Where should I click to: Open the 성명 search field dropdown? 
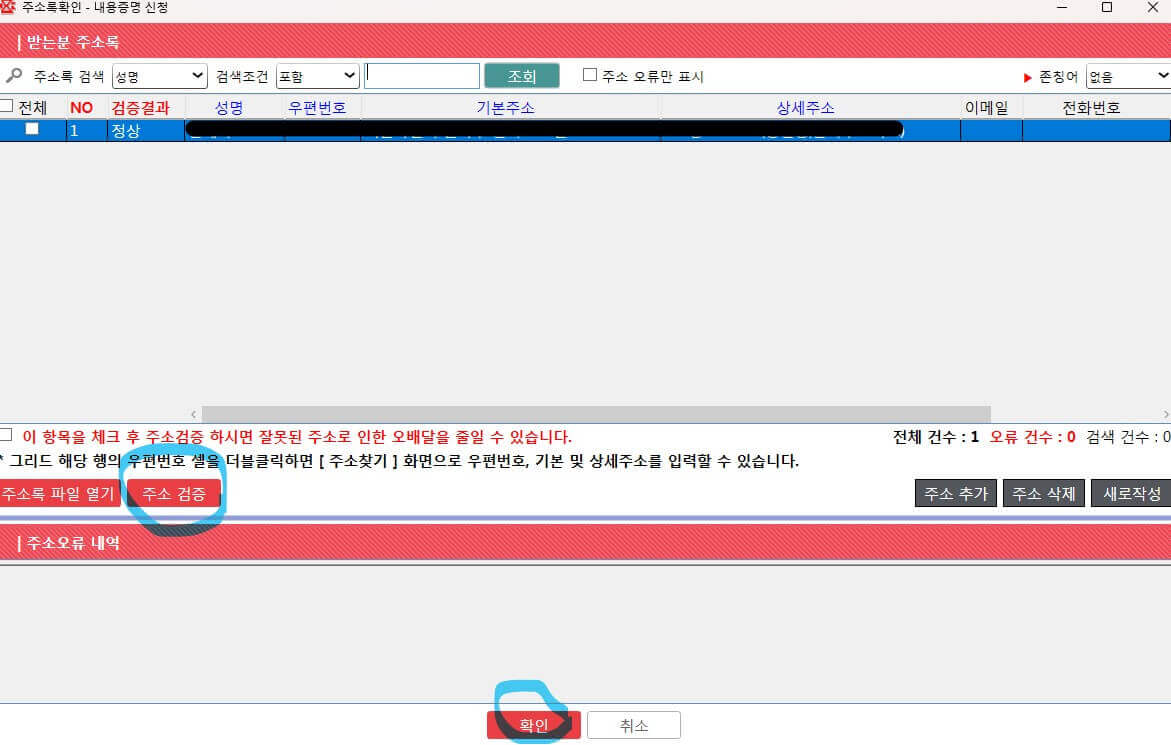(x=159, y=76)
